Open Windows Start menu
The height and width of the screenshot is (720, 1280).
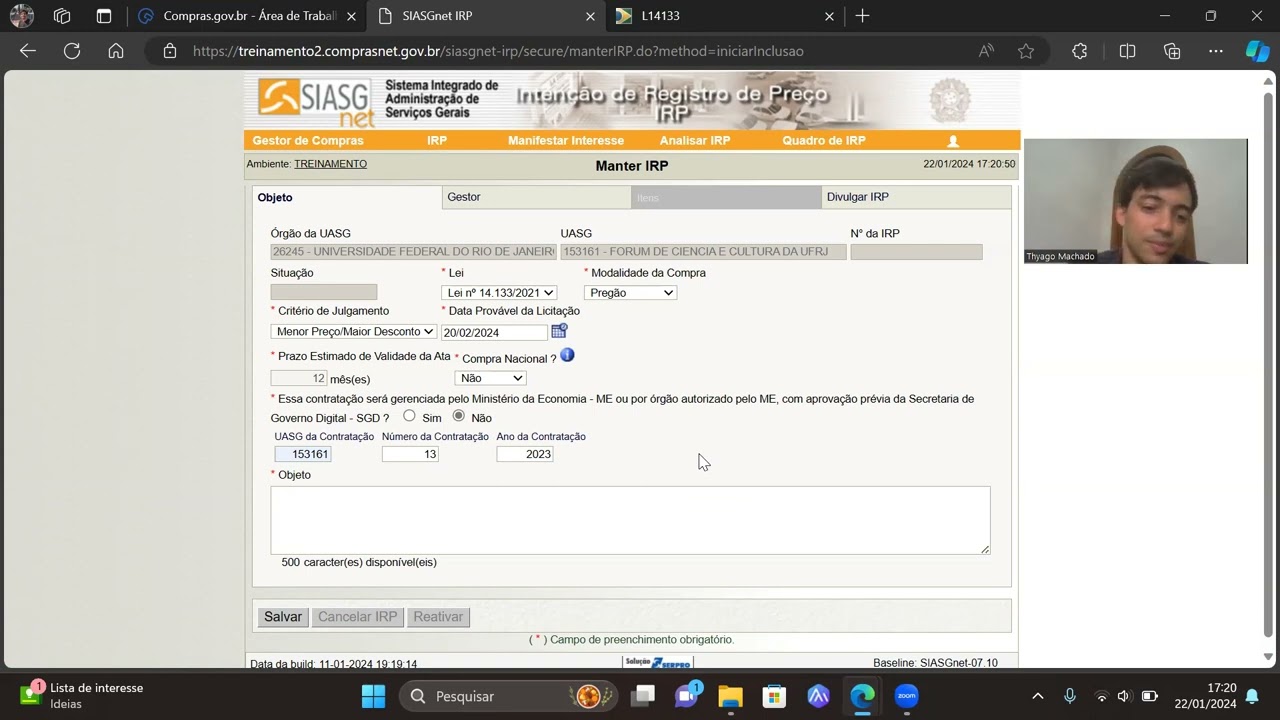(373, 696)
